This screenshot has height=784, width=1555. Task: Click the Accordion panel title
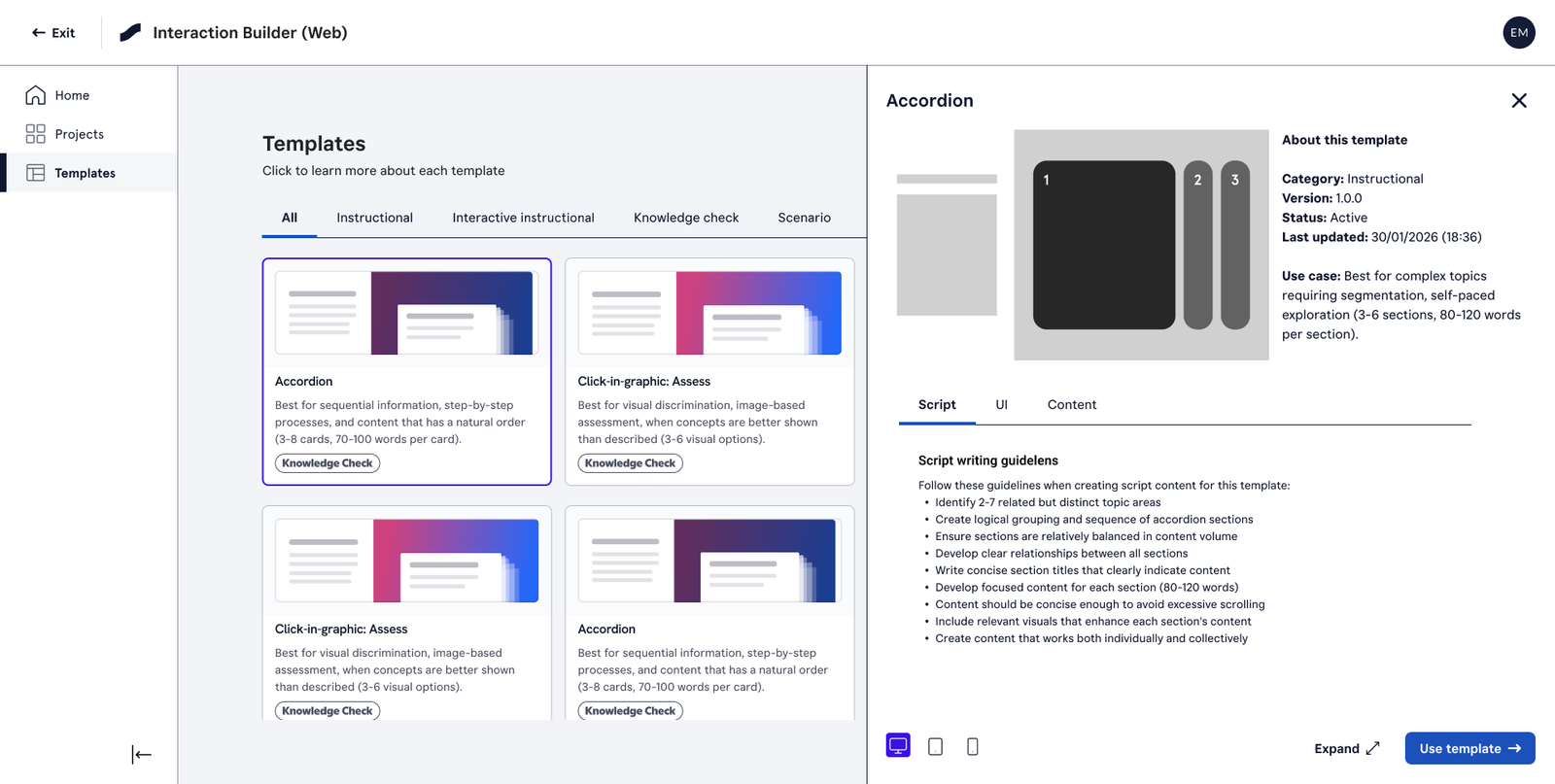coord(930,100)
